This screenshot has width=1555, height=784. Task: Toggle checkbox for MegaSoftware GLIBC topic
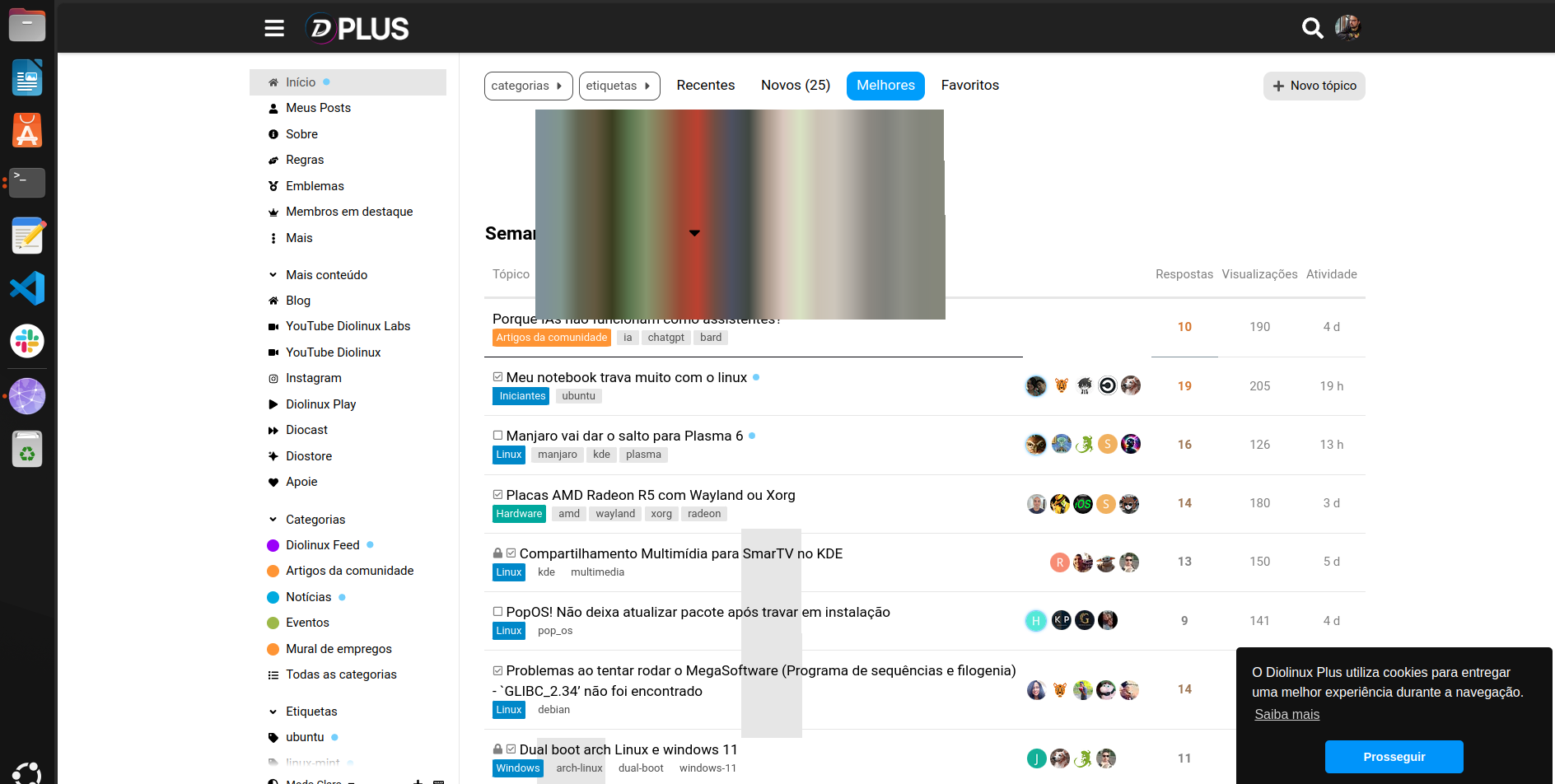click(497, 670)
